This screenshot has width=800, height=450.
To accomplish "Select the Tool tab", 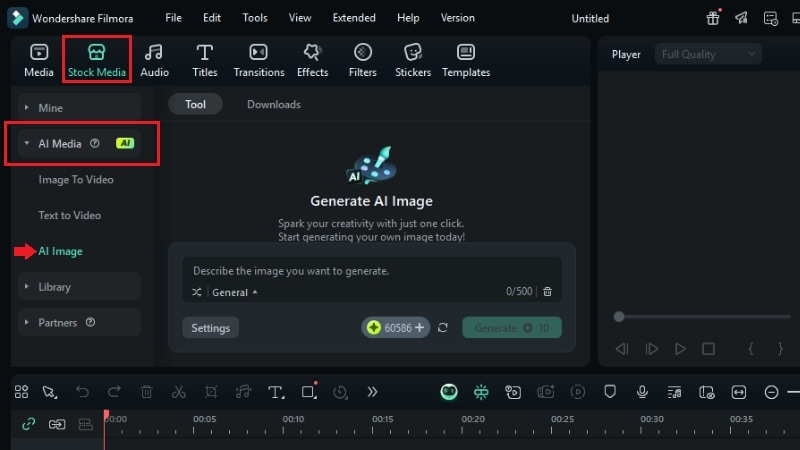I will pos(195,104).
